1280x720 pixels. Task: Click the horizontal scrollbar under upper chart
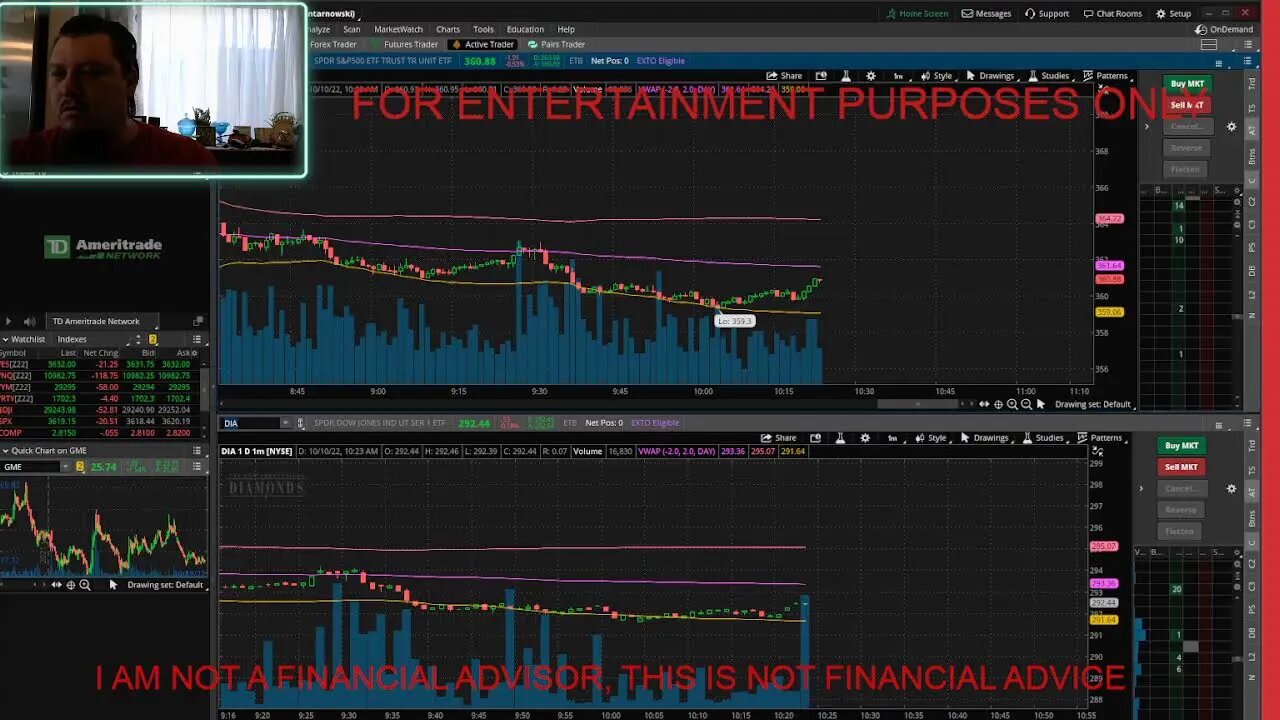918,404
